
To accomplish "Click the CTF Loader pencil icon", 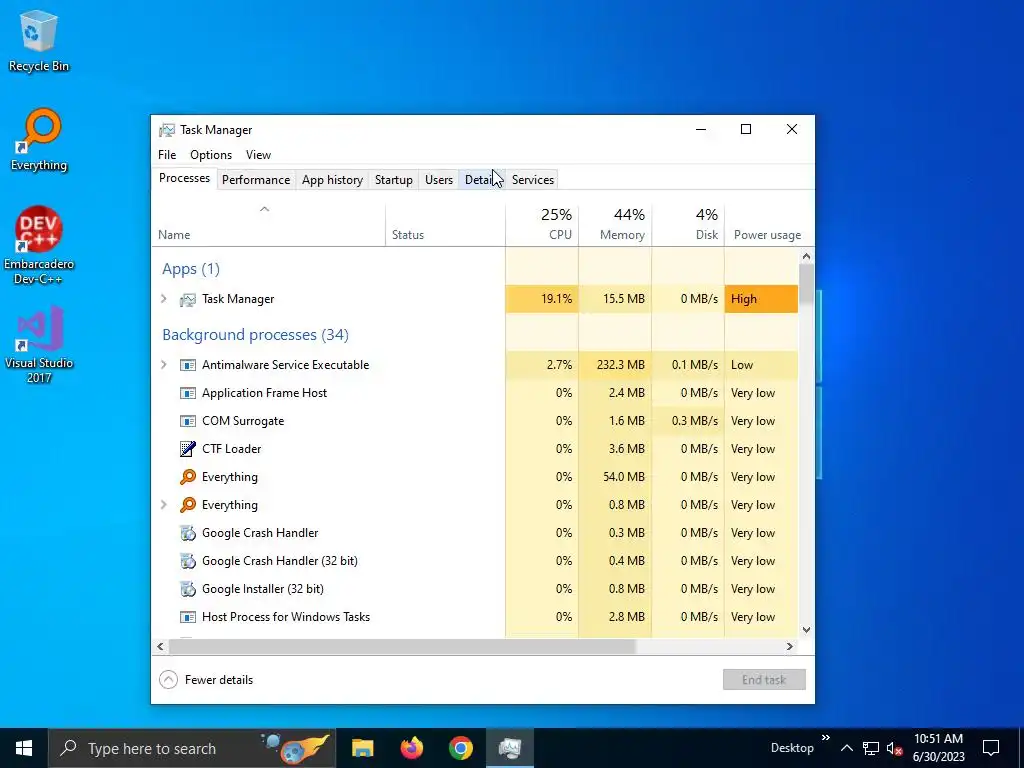I will [187, 449].
